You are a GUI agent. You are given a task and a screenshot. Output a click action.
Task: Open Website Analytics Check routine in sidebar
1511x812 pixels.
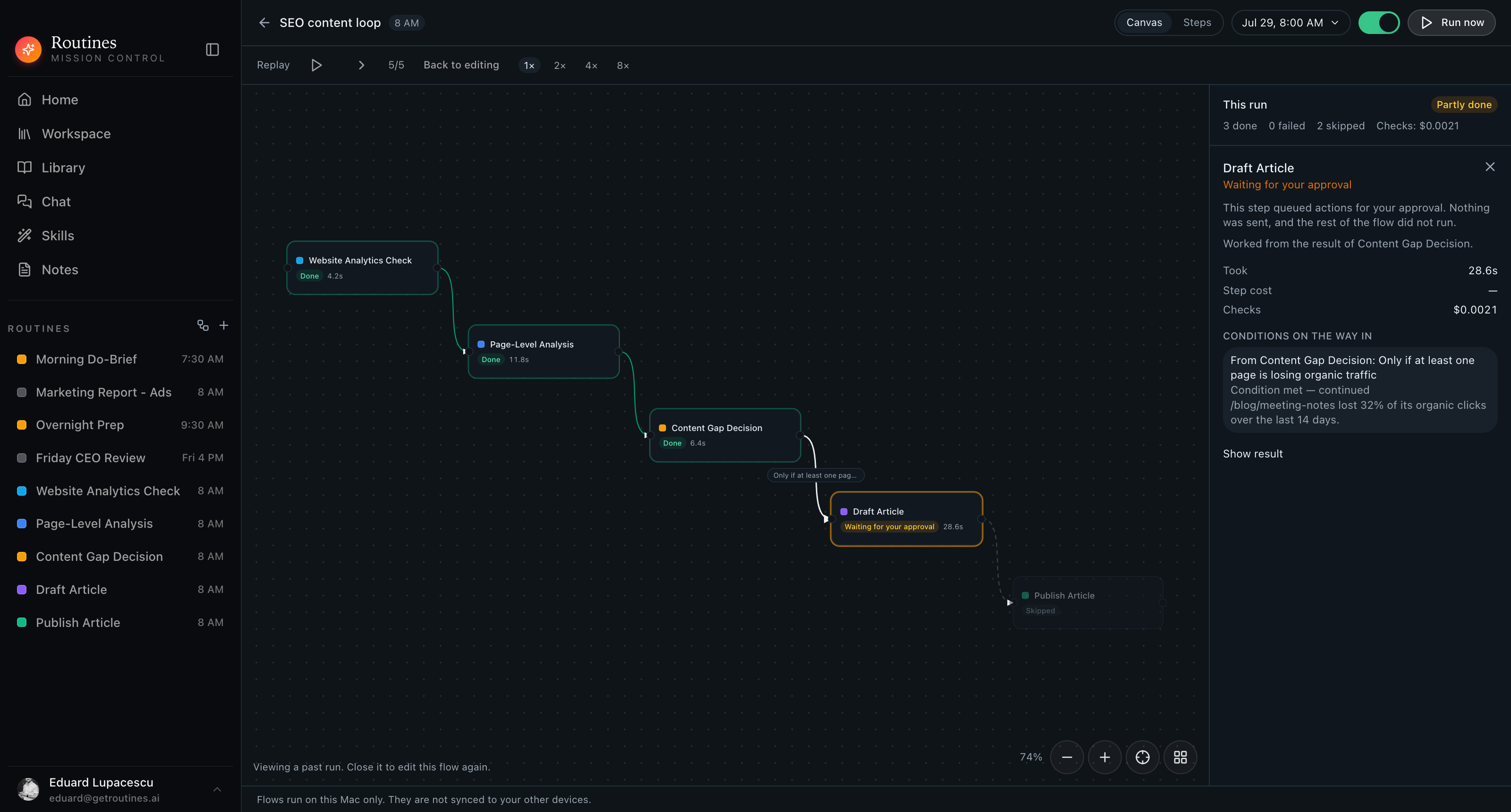[x=120, y=491]
